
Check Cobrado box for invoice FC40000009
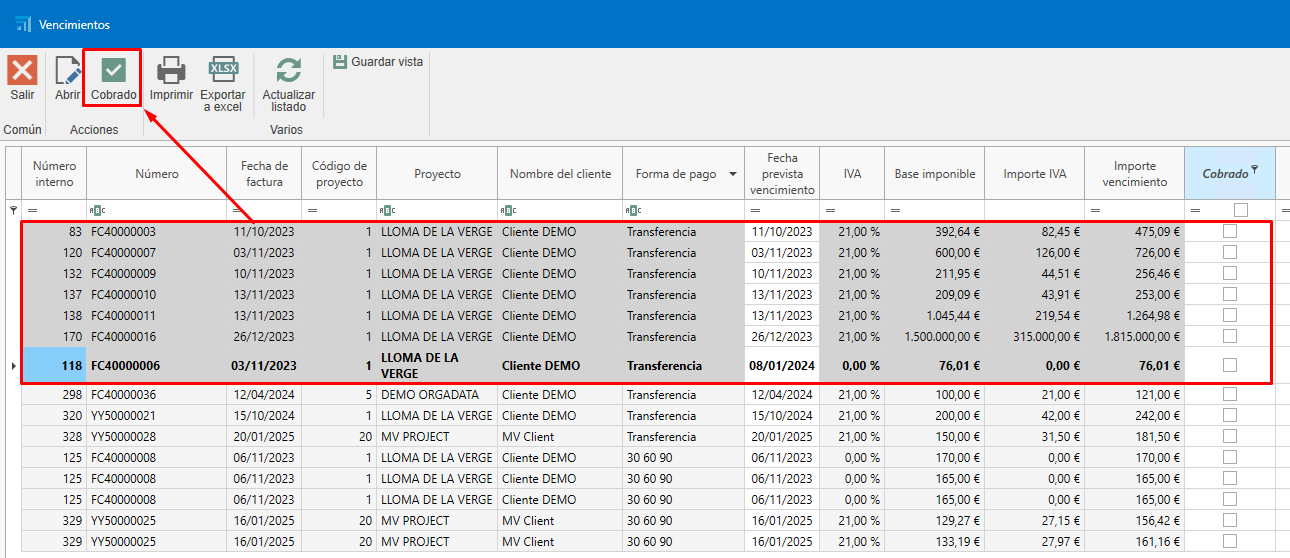(x=1230, y=273)
